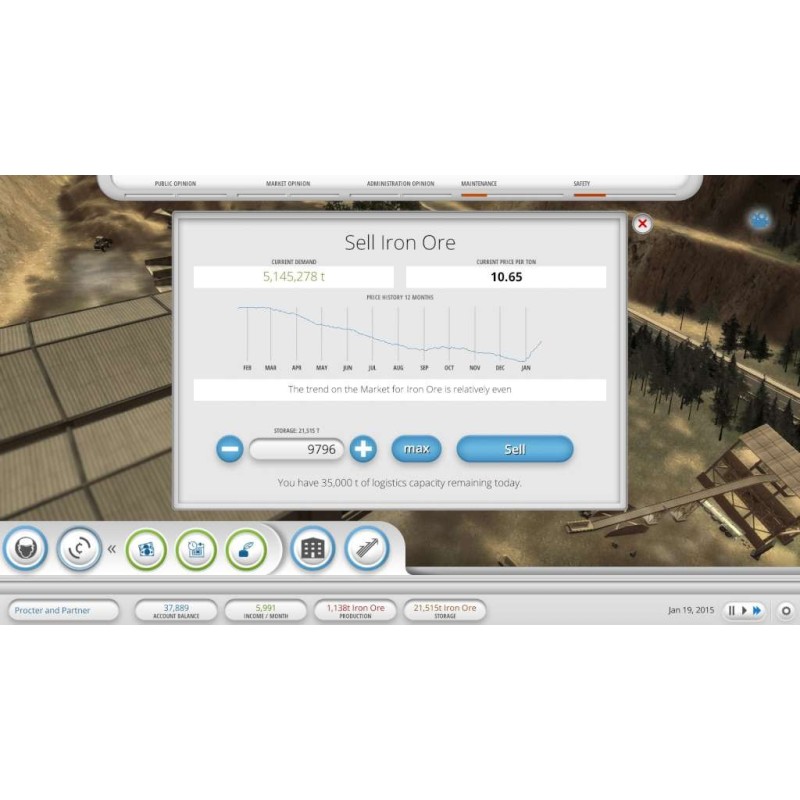The height and width of the screenshot is (800, 800).
Task: Decrease sell amount with minus button
Action: (230, 449)
